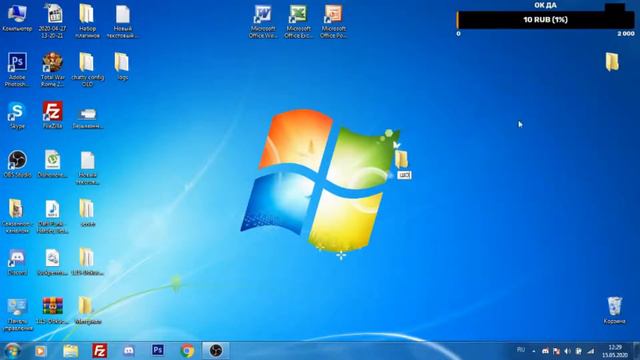
Task: Open the Action Center flag icon
Action: pyautogui.click(x=556, y=351)
